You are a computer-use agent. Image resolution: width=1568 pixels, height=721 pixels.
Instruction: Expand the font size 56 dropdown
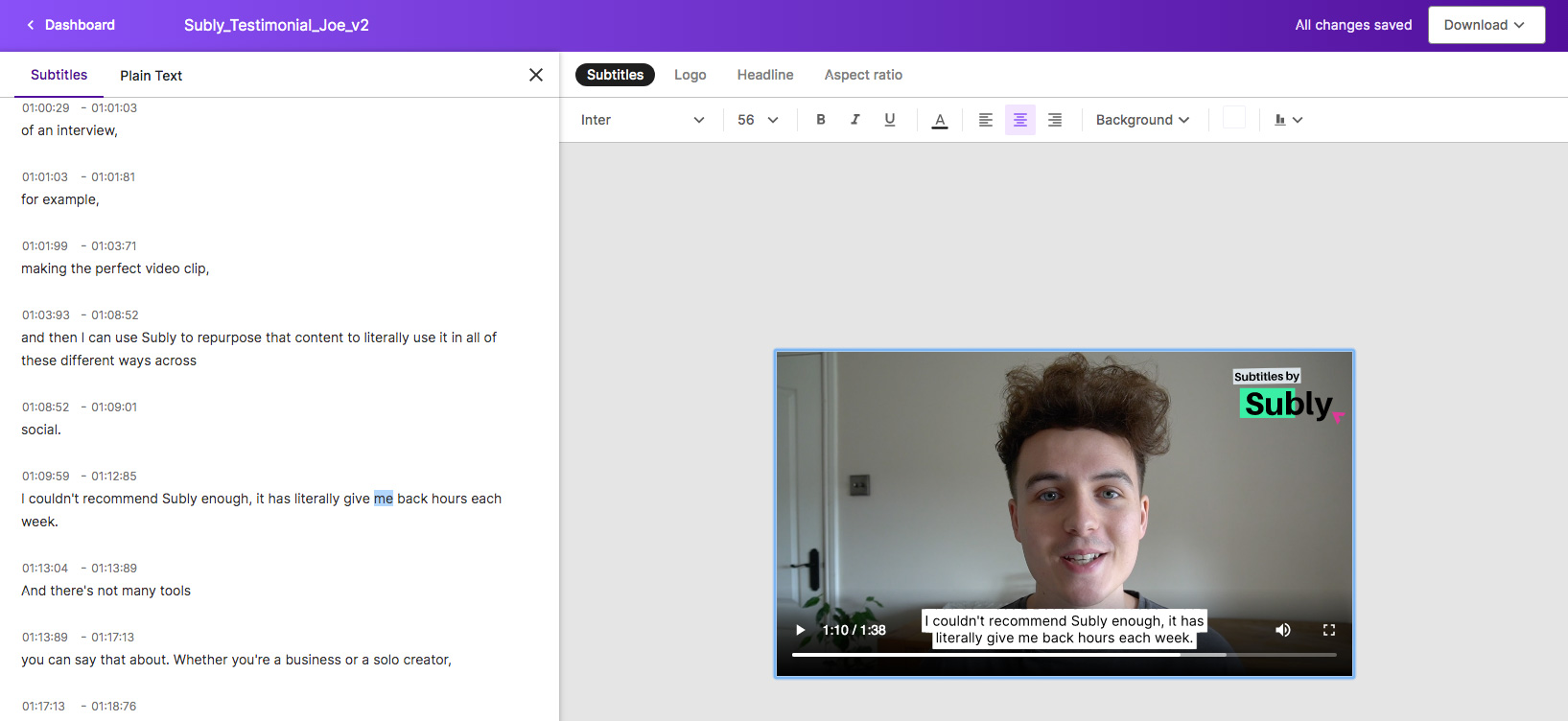click(758, 120)
